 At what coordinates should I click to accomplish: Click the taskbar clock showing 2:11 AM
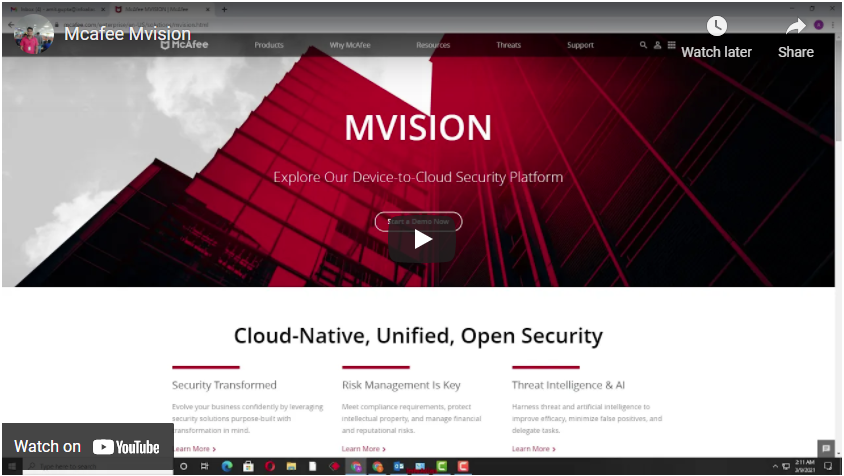coord(805,466)
